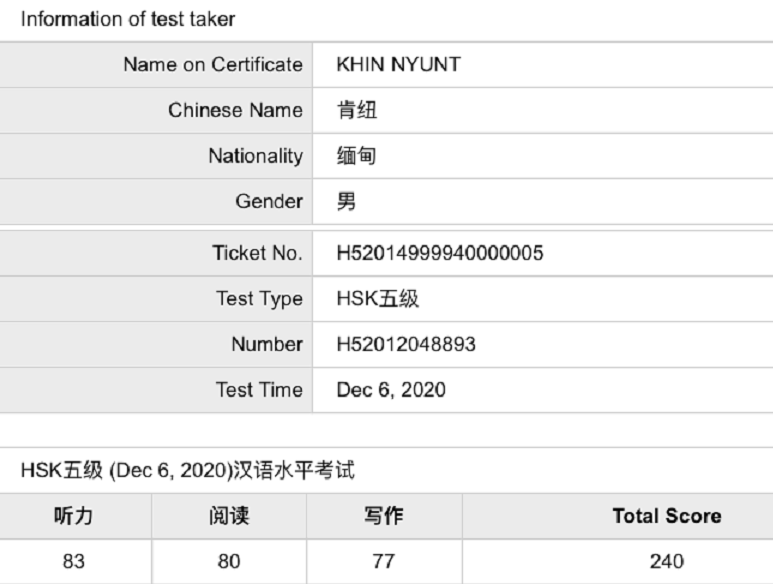Click the 写作 score of 77

pyautogui.click(x=384, y=561)
